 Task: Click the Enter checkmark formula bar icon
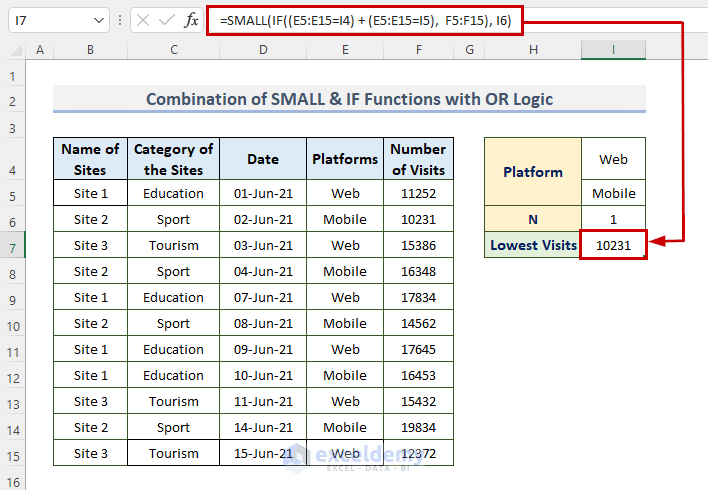pyautogui.click(x=166, y=20)
